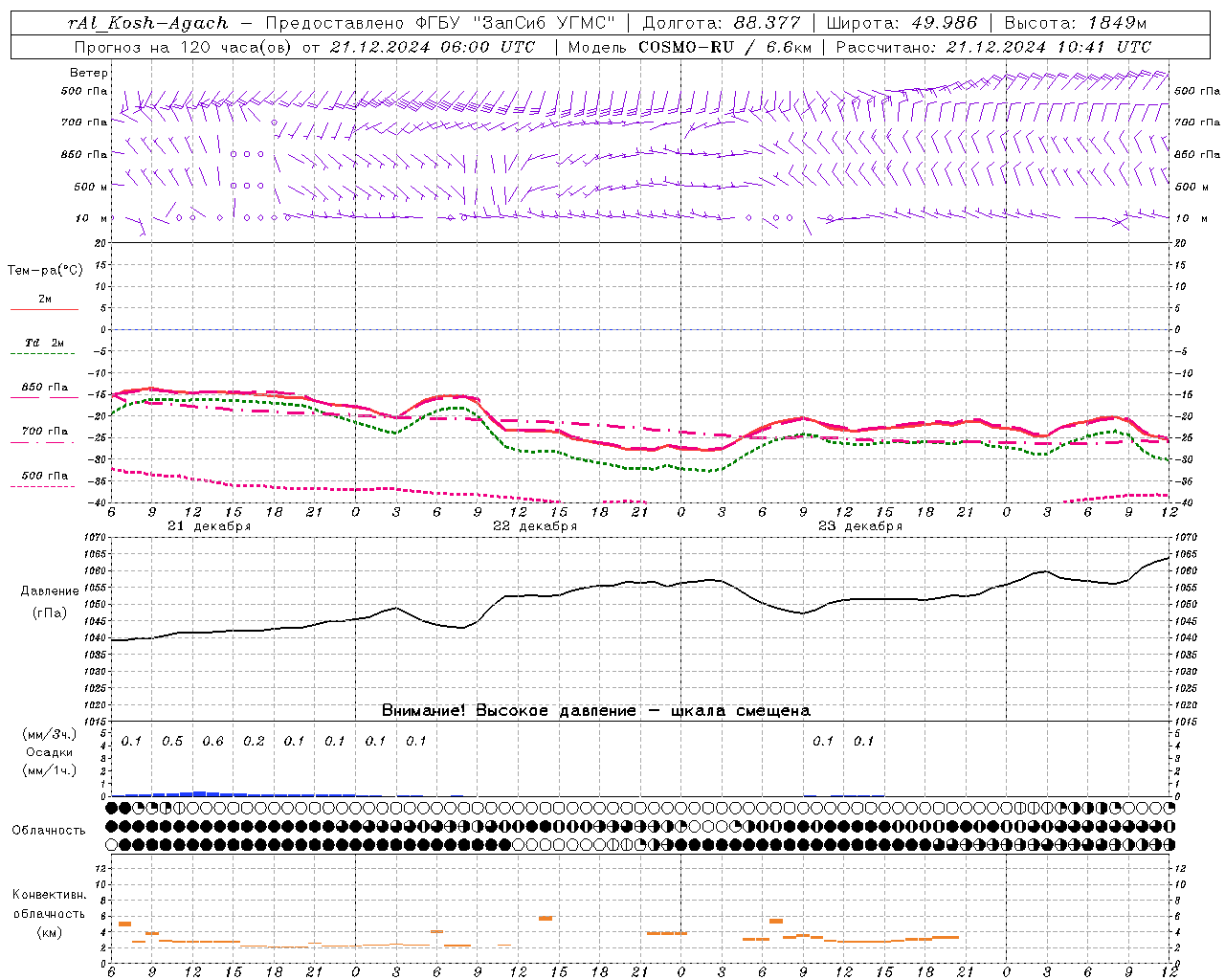Image resolution: width=1225 pixels, height=980 pixels.
Task: Click the model name COSMO-RU / 6.6км
Action: (725, 47)
